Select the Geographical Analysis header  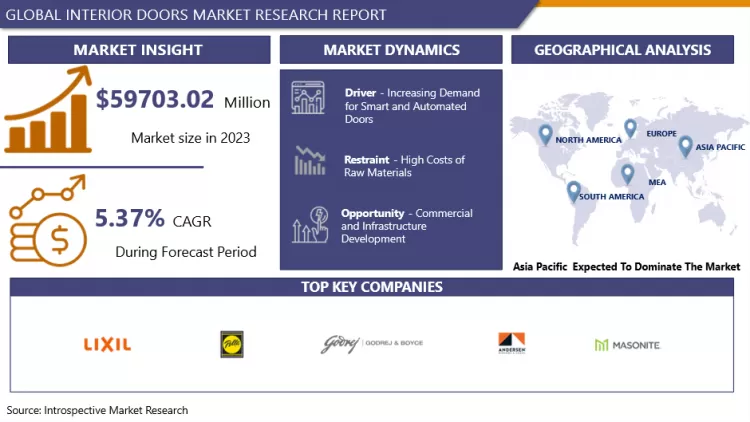point(622,50)
